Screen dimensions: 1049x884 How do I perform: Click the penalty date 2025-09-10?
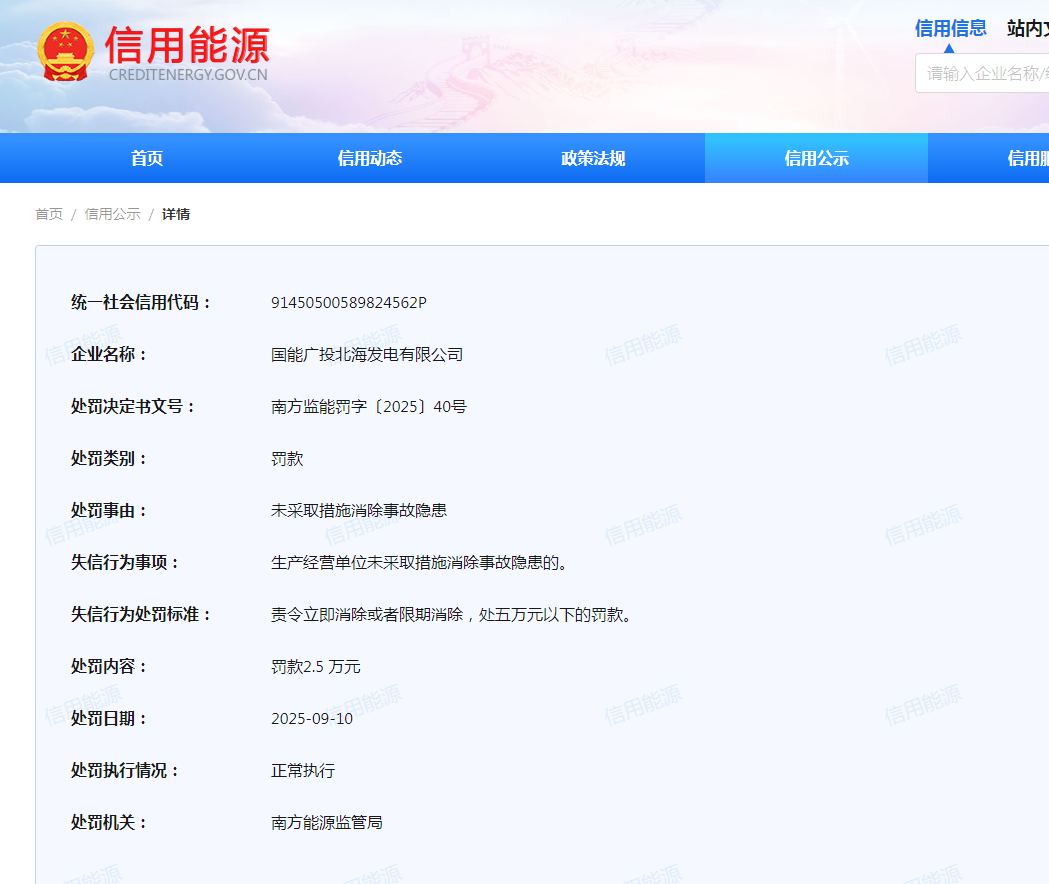pyautogui.click(x=311, y=719)
